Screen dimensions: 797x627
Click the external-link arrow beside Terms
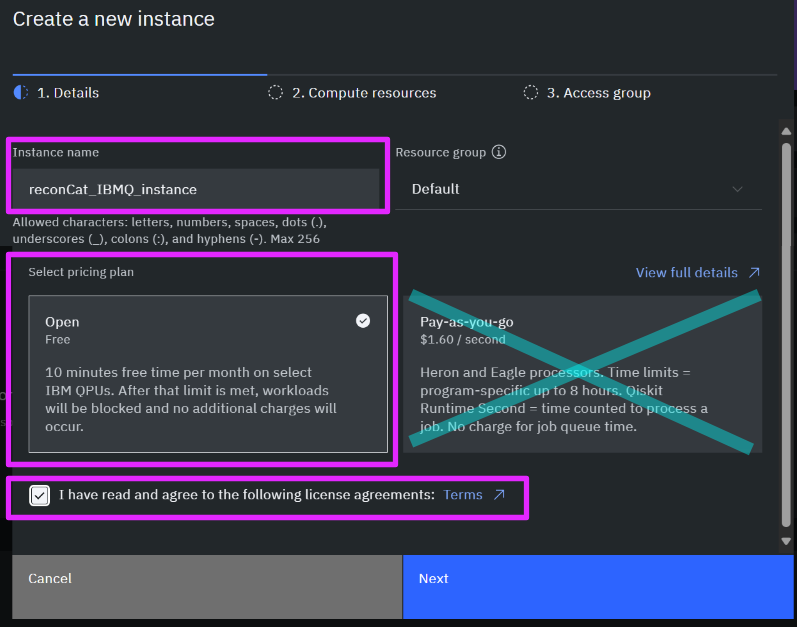(500, 494)
